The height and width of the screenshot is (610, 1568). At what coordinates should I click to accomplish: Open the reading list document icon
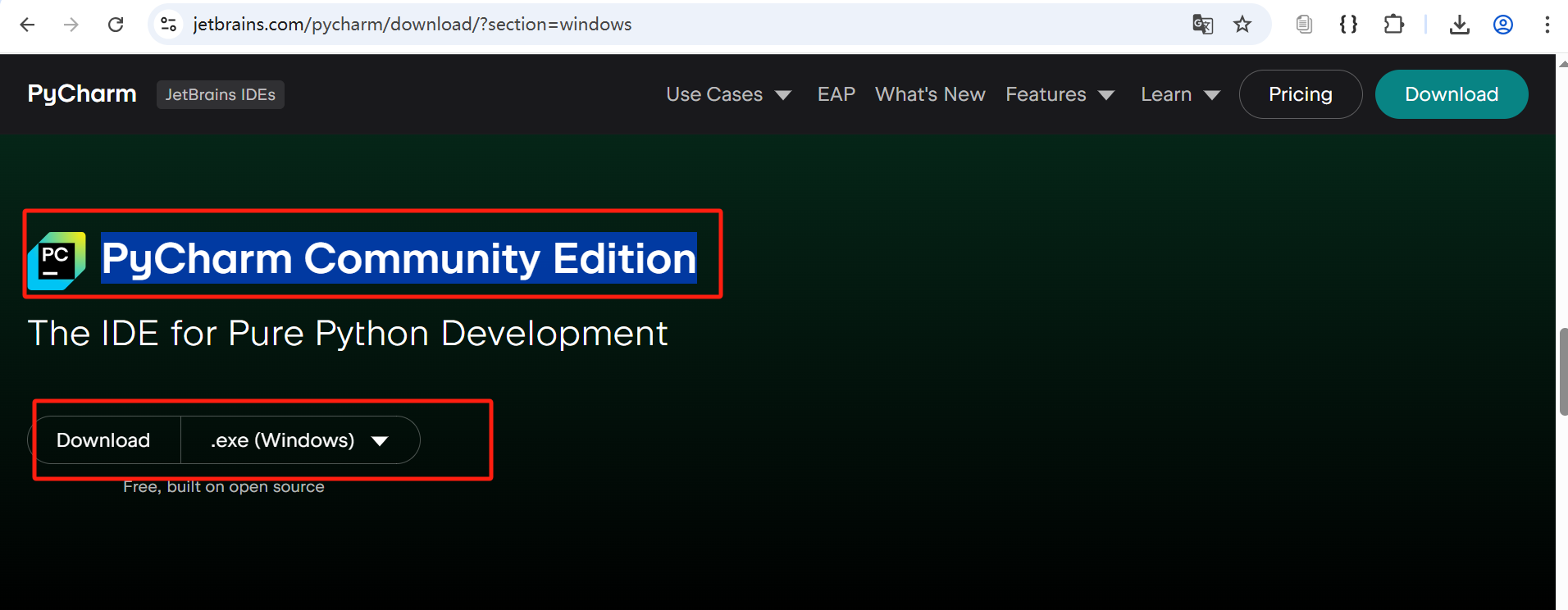pos(1304,25)
